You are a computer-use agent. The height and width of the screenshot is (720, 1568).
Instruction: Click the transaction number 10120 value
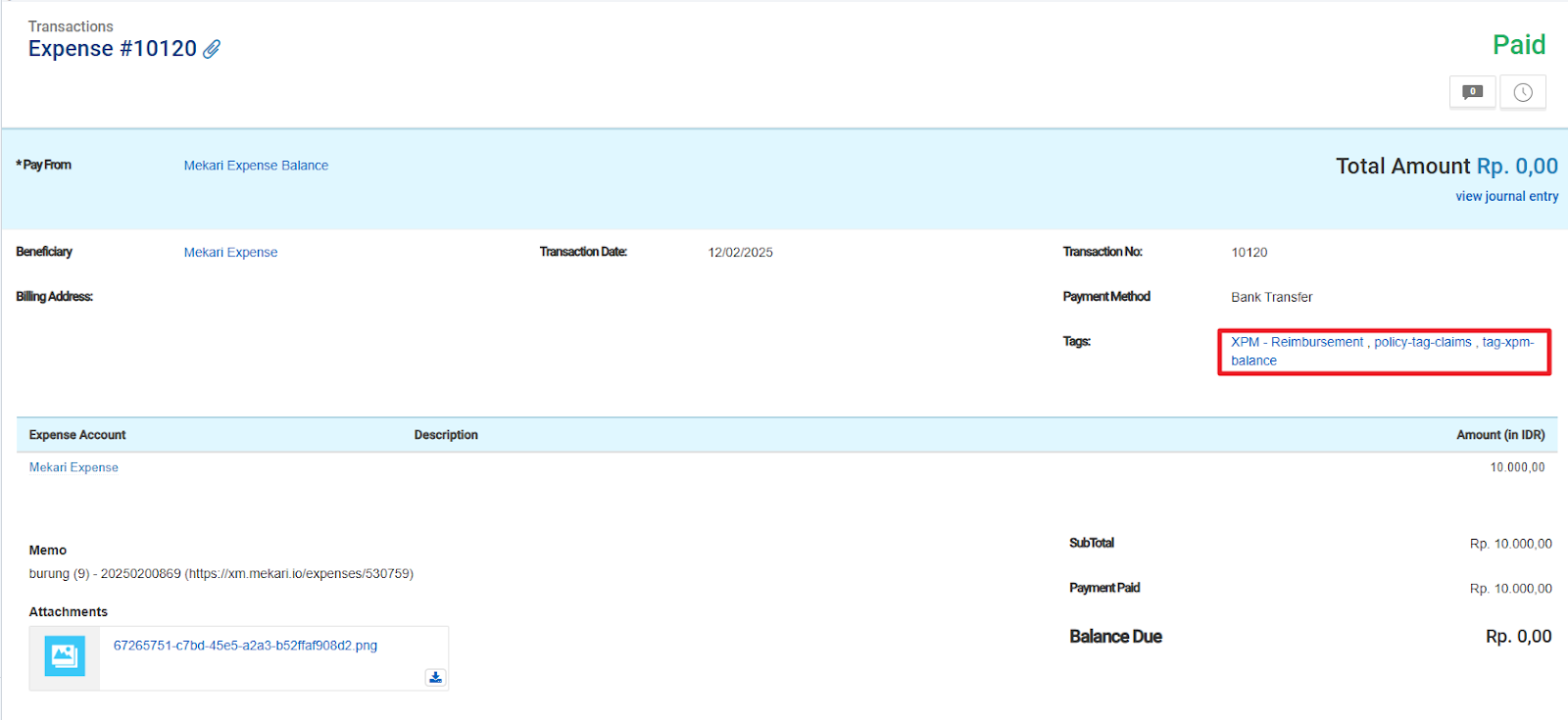(1249, 253)
